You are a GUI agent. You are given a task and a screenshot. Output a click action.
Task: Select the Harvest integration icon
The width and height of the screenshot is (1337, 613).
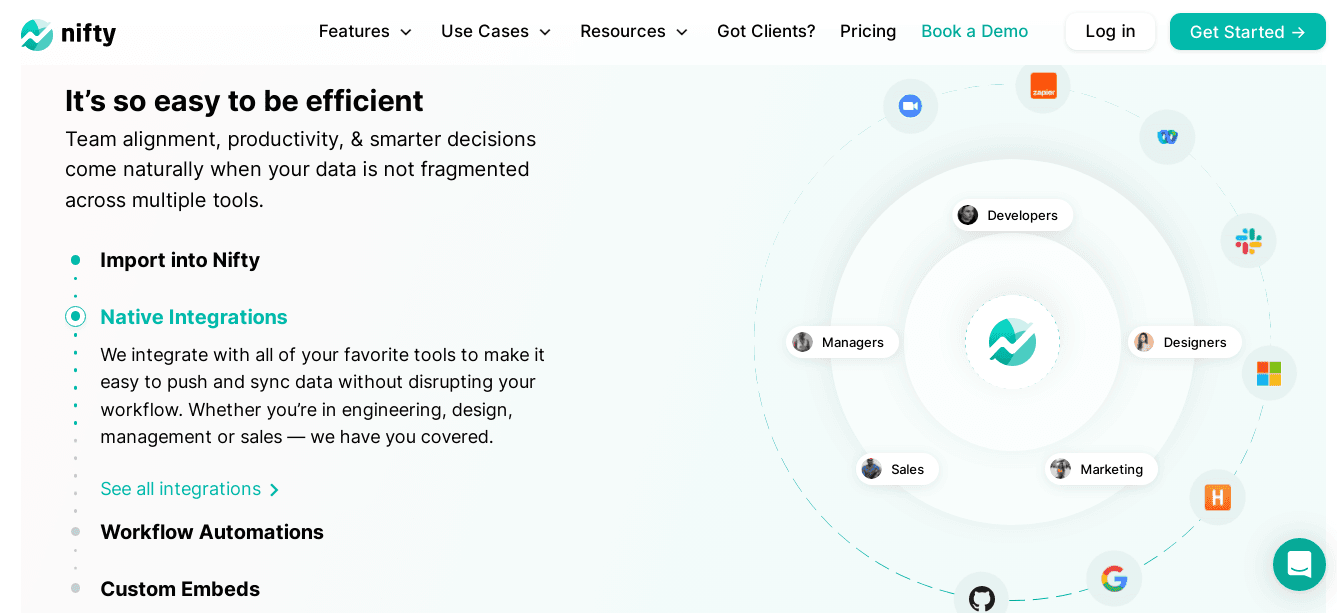pos(1217,497)
